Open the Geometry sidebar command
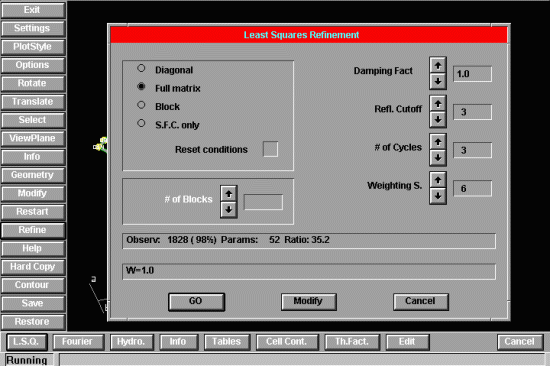Screen dimensions: 550x366 coord(33,175)
